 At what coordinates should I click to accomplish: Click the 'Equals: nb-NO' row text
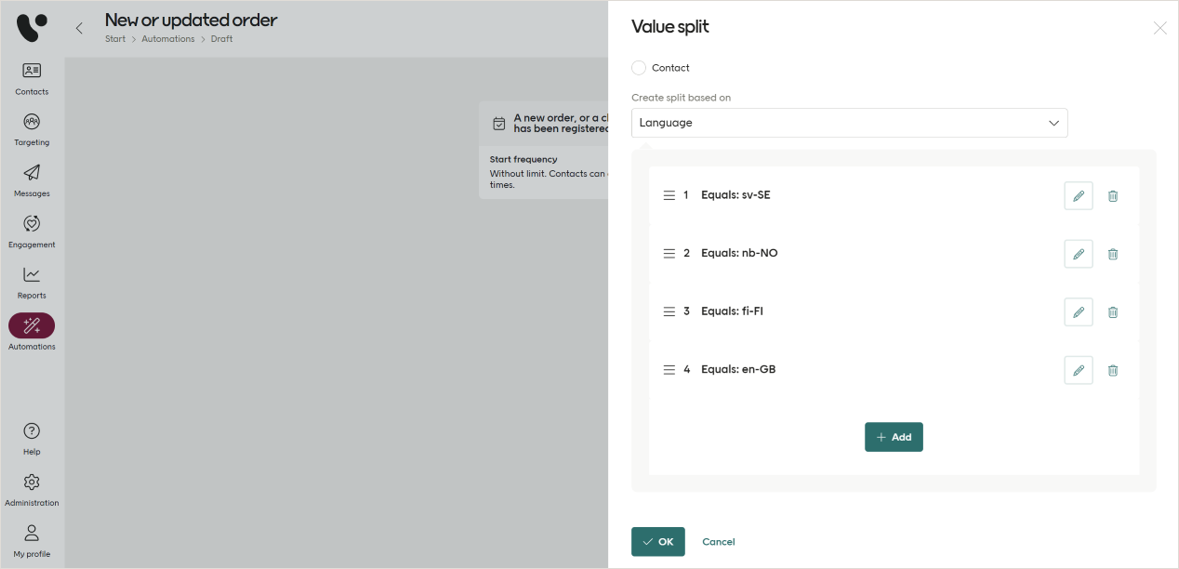click(739, 253)
